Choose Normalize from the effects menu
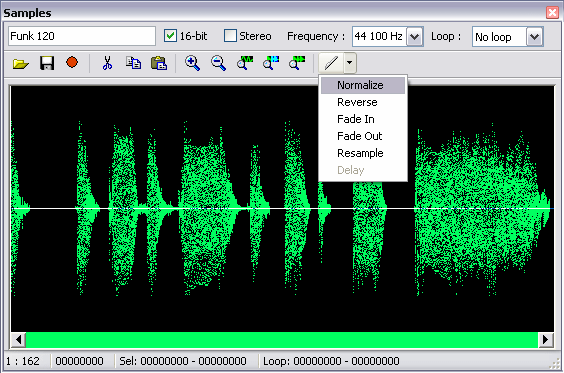 tap(363, 85)
